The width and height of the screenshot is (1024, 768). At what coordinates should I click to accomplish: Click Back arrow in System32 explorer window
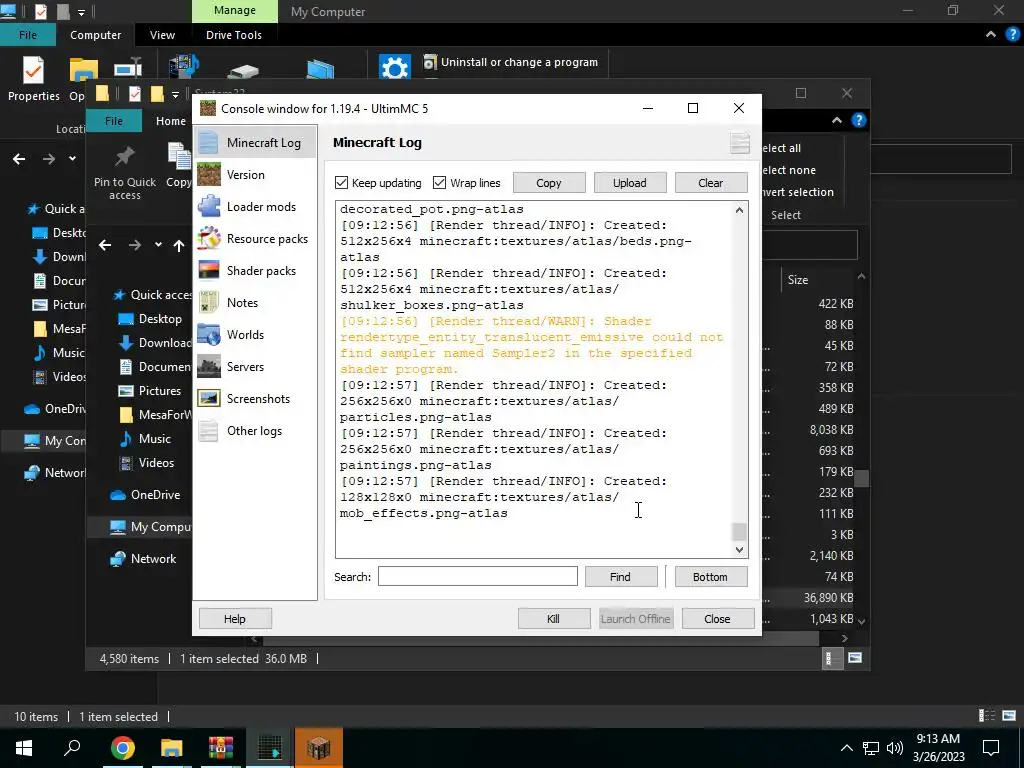click(105, 246)
